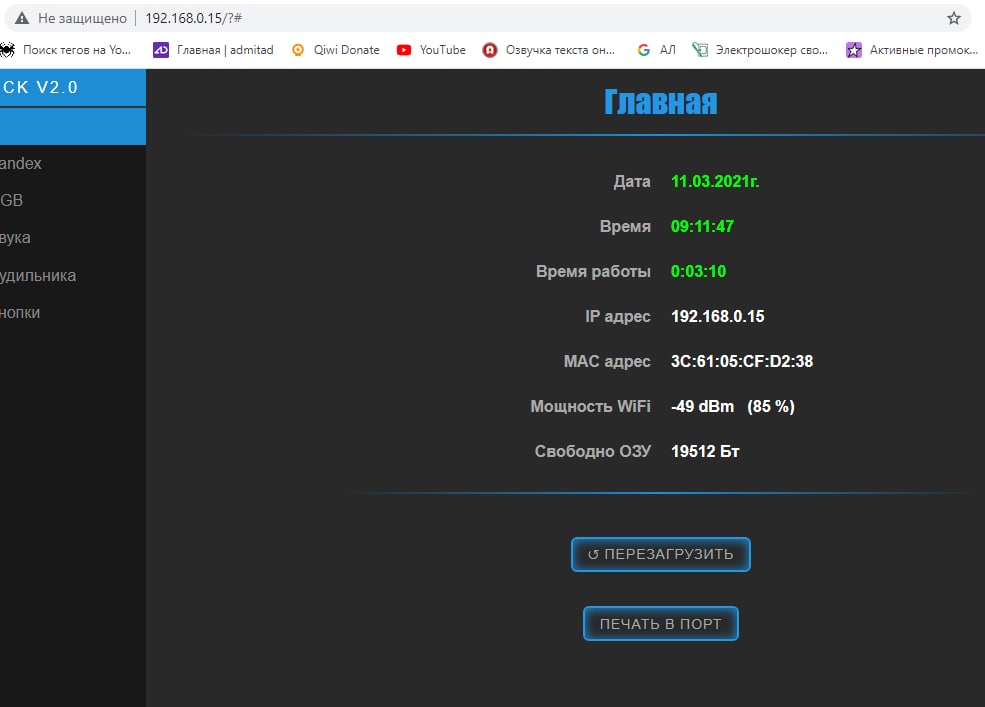985x707 pixels.
Task: Open the Google АЛ bookmark icon
Action: (x=643, y=50)
